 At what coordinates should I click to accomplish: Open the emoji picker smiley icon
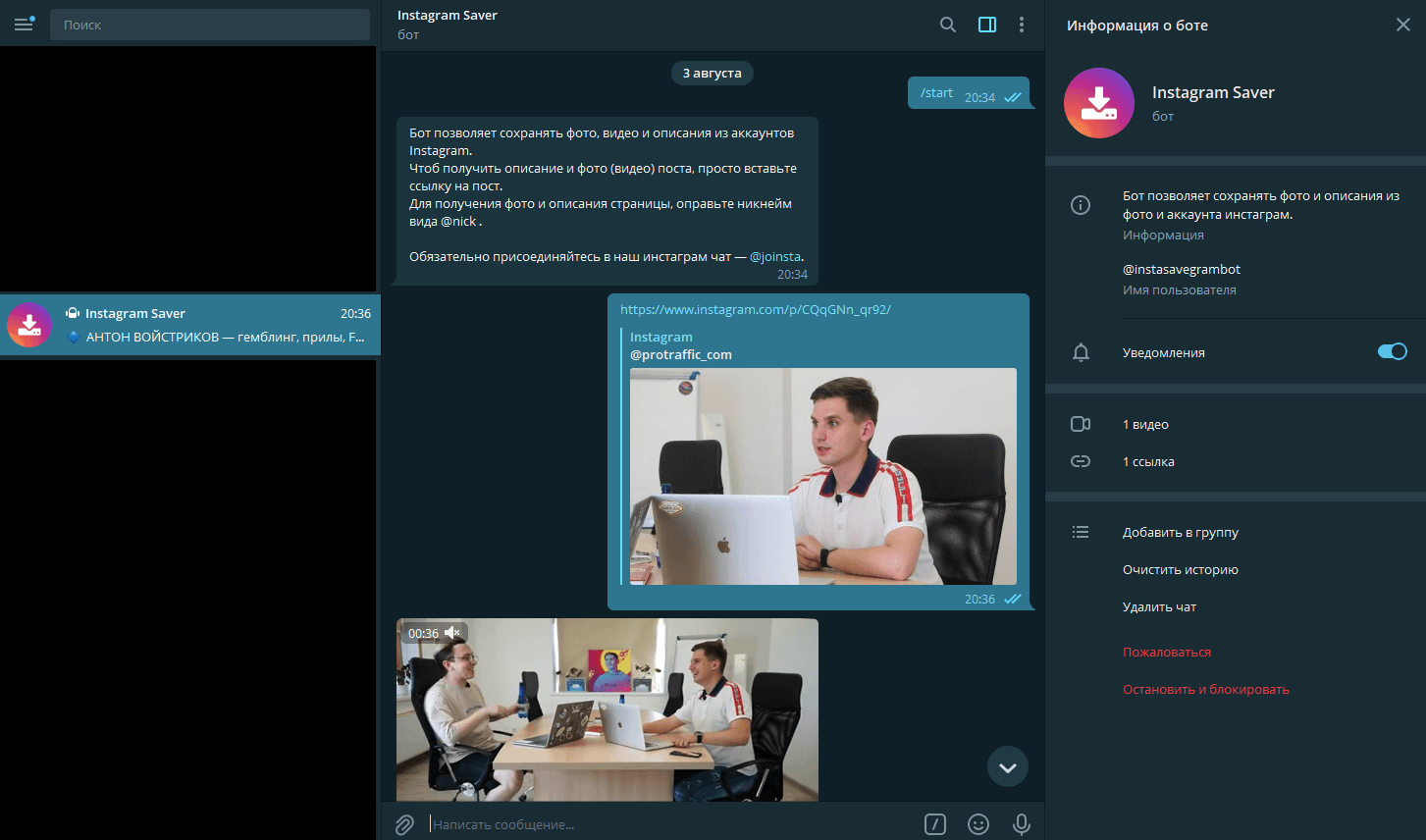coord(978,825)
